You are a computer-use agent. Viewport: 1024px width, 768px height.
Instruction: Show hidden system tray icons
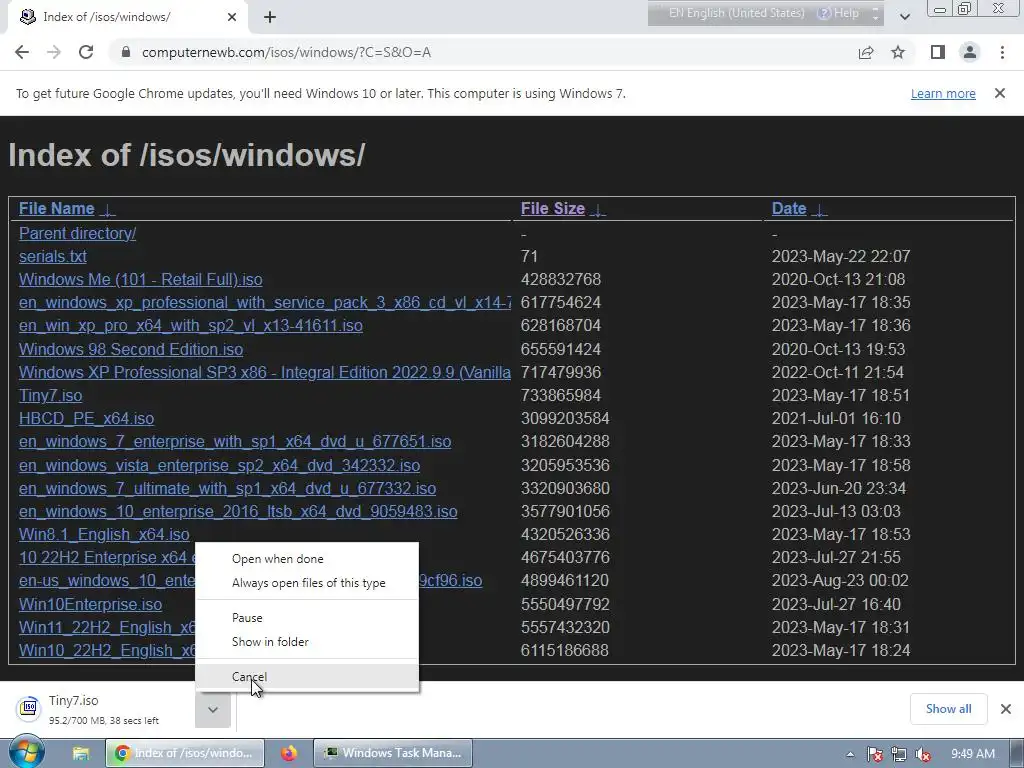(850, 754)
